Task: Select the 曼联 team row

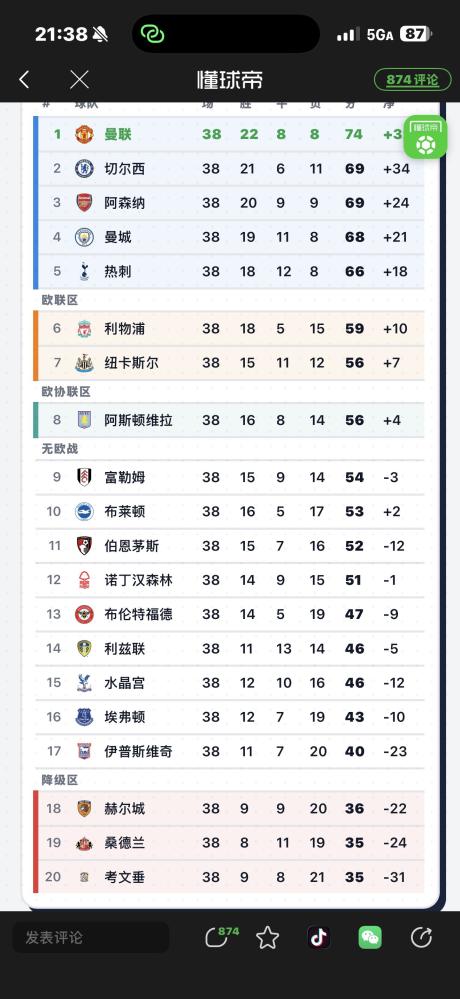Action: click(x=229, y=134)
